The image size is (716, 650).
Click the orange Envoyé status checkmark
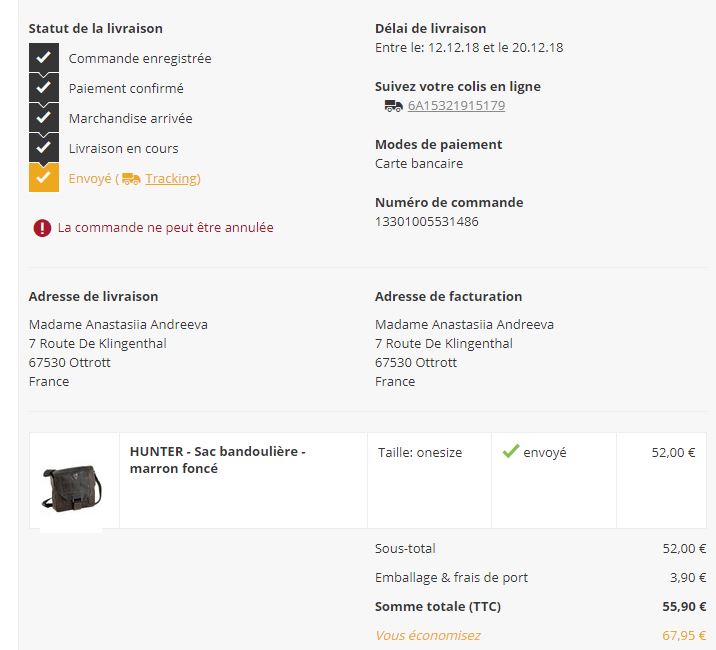(x=44, y=177)
